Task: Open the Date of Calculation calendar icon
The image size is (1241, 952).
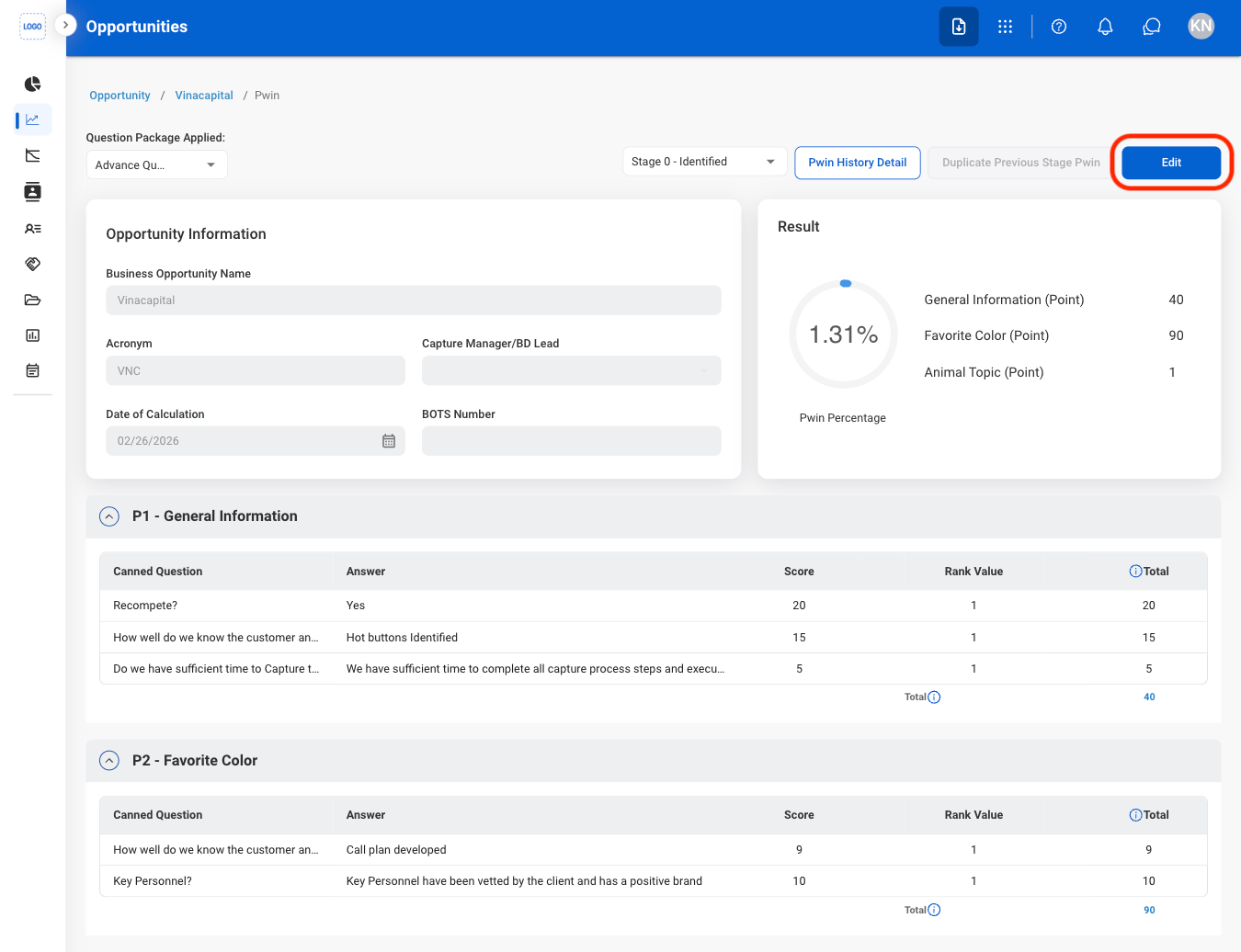Action: click(389, 441)
